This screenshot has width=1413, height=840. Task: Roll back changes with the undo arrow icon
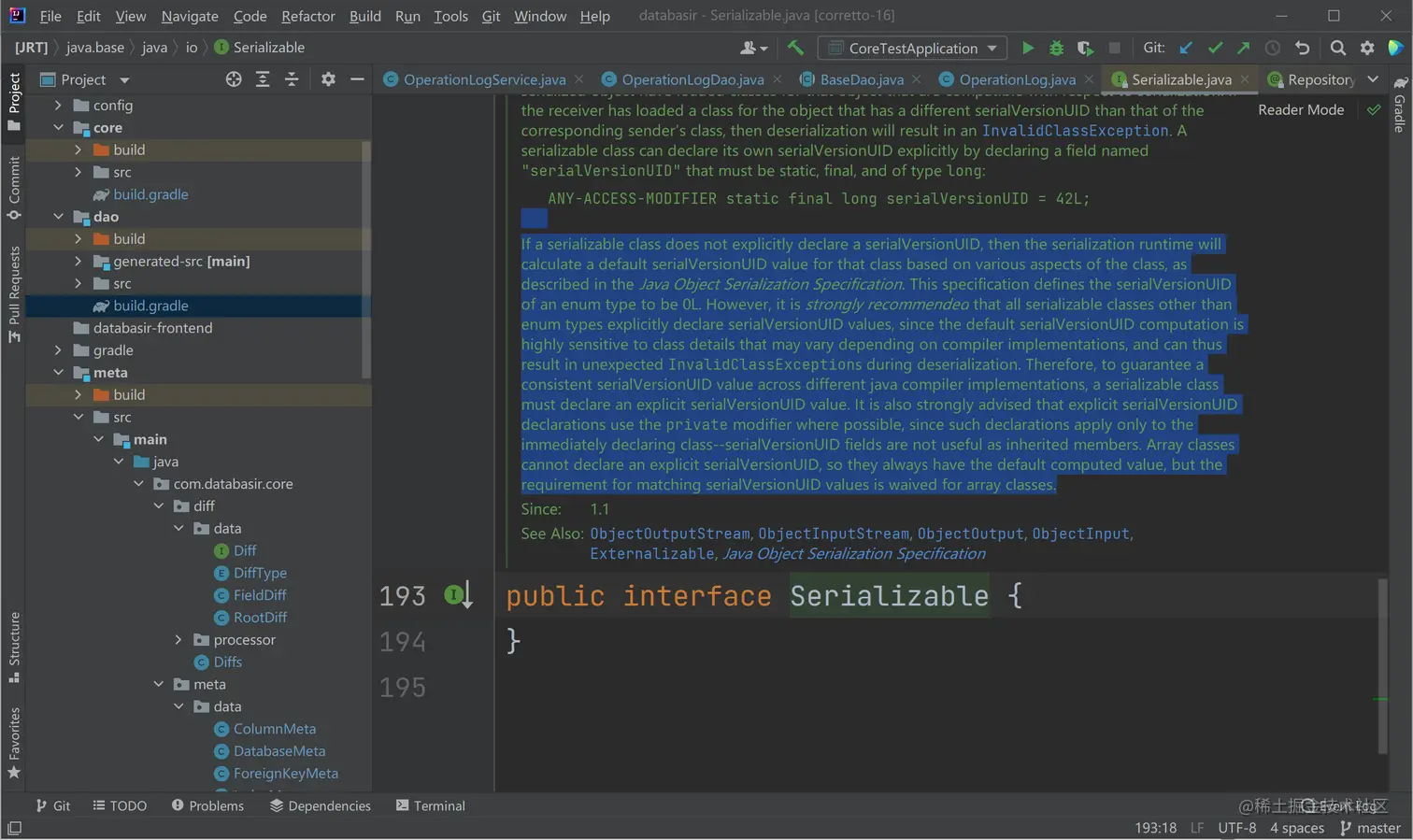click(1302, 48)
